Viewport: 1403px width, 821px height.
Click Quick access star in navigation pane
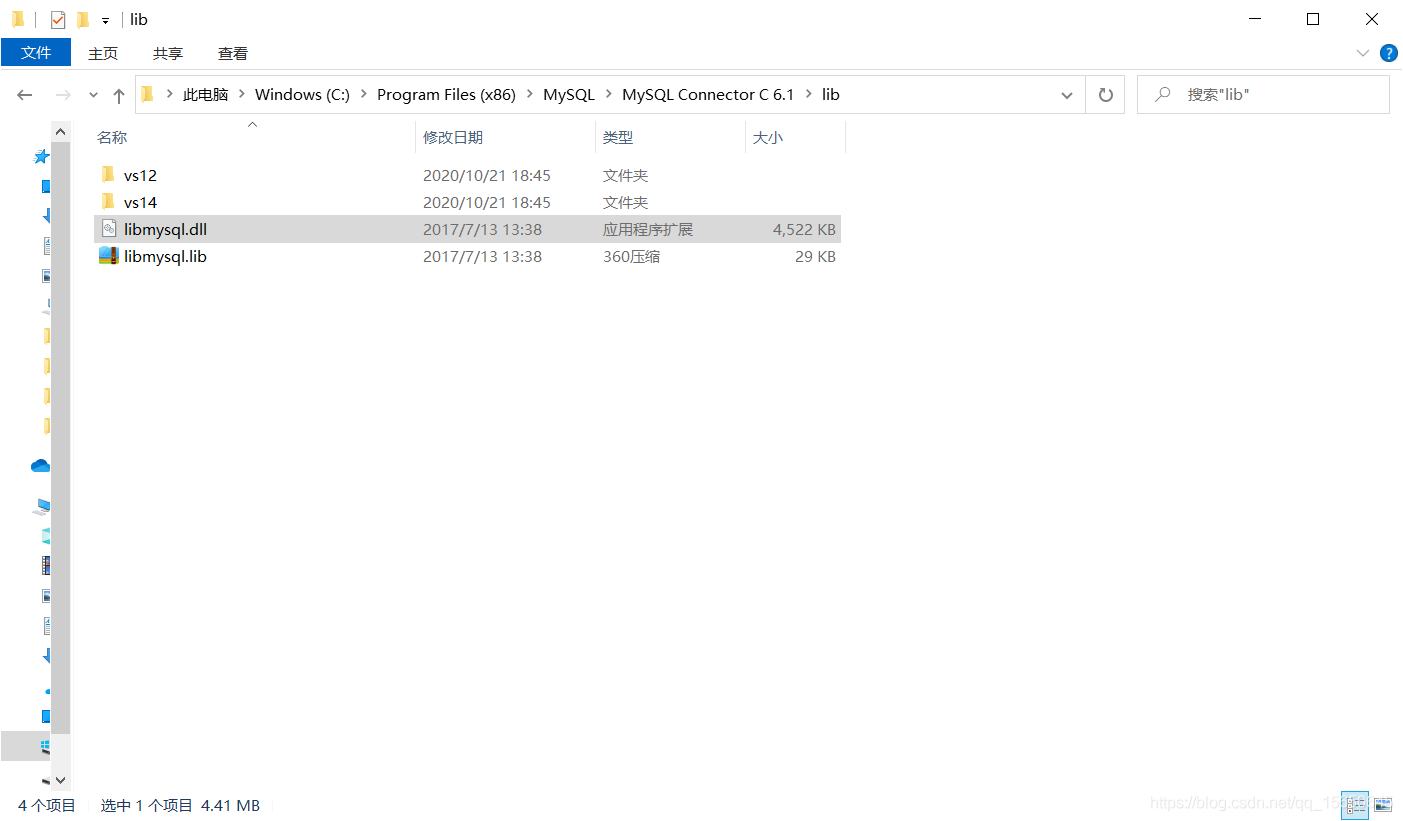tap(41, 157)
